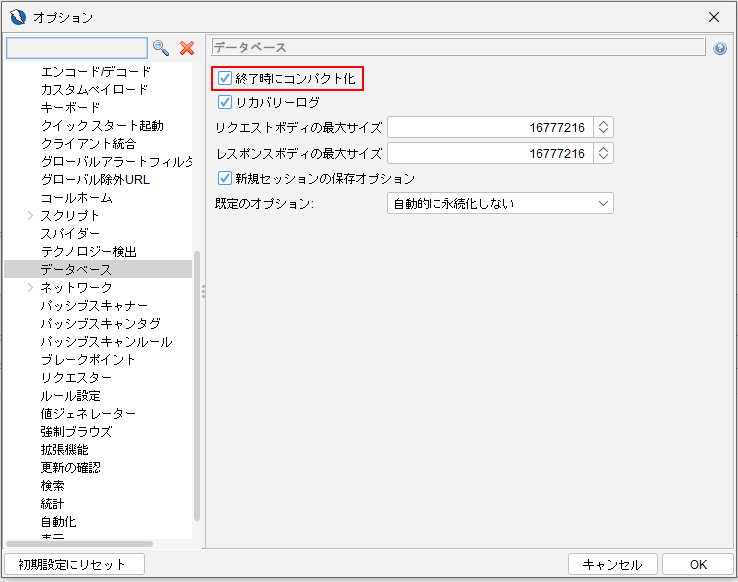Viewport: 738px width, 582px height.
Task: Select スクリプト item label
Action: pyautogui.click(x=70, y=215)
